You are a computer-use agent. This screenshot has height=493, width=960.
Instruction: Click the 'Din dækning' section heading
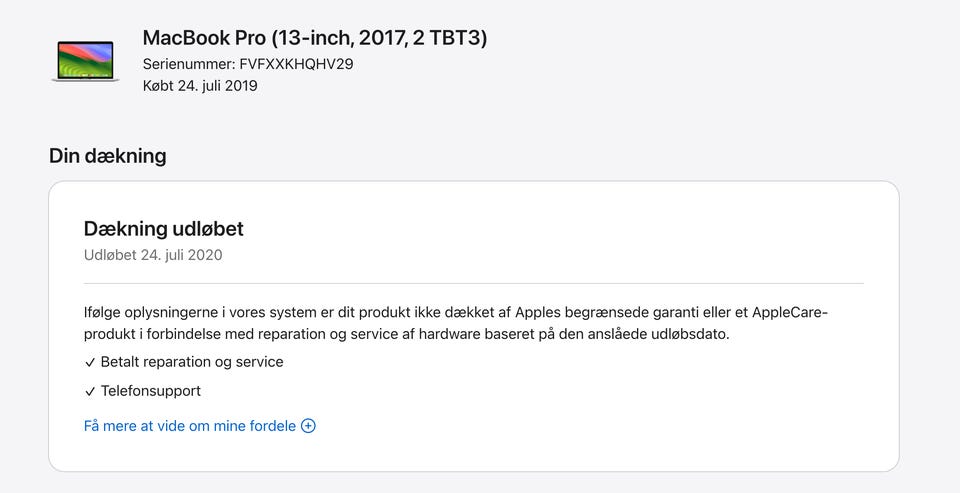click(x=108, y=156)
